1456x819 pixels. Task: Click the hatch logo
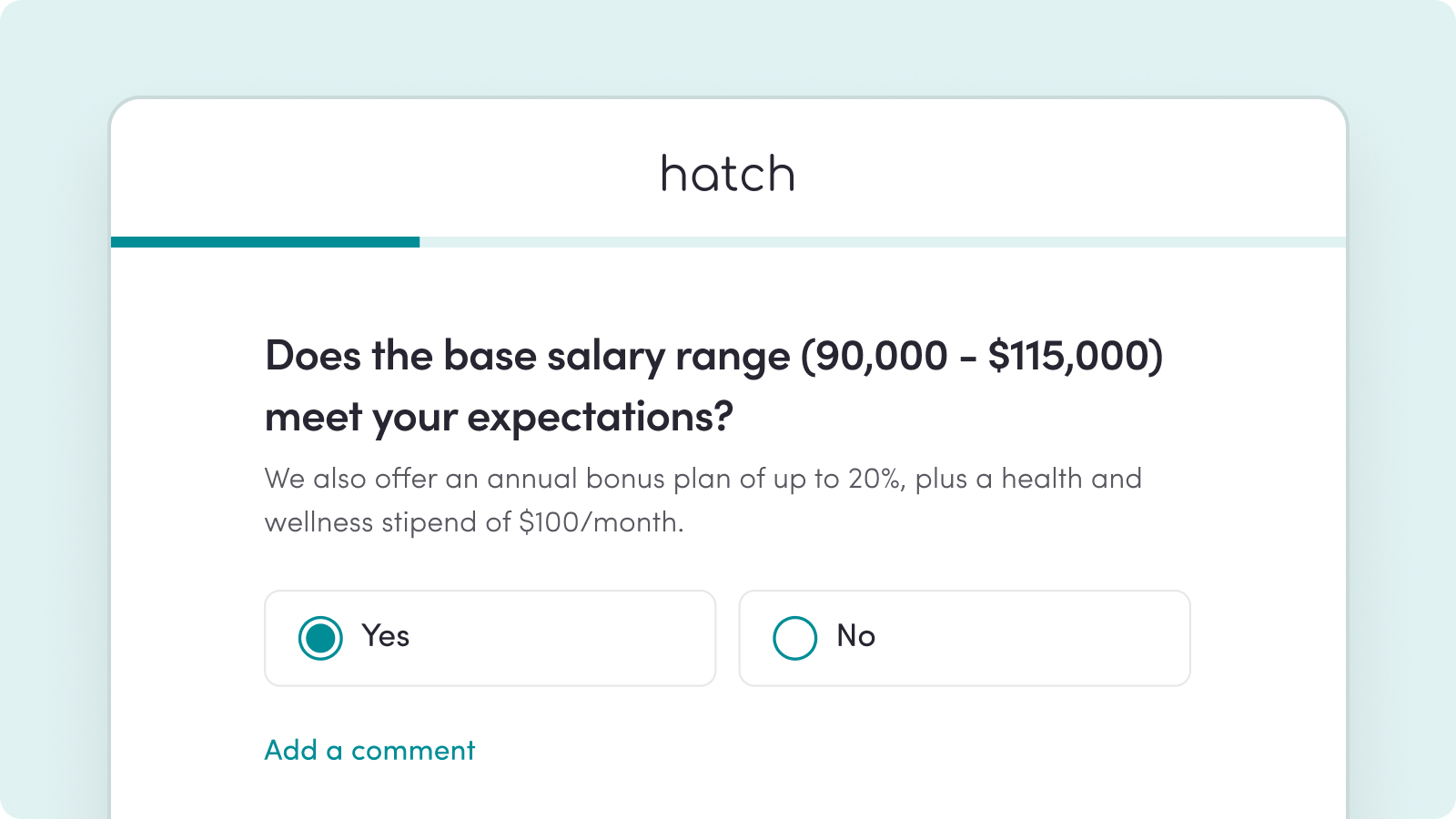coord(727,174)
